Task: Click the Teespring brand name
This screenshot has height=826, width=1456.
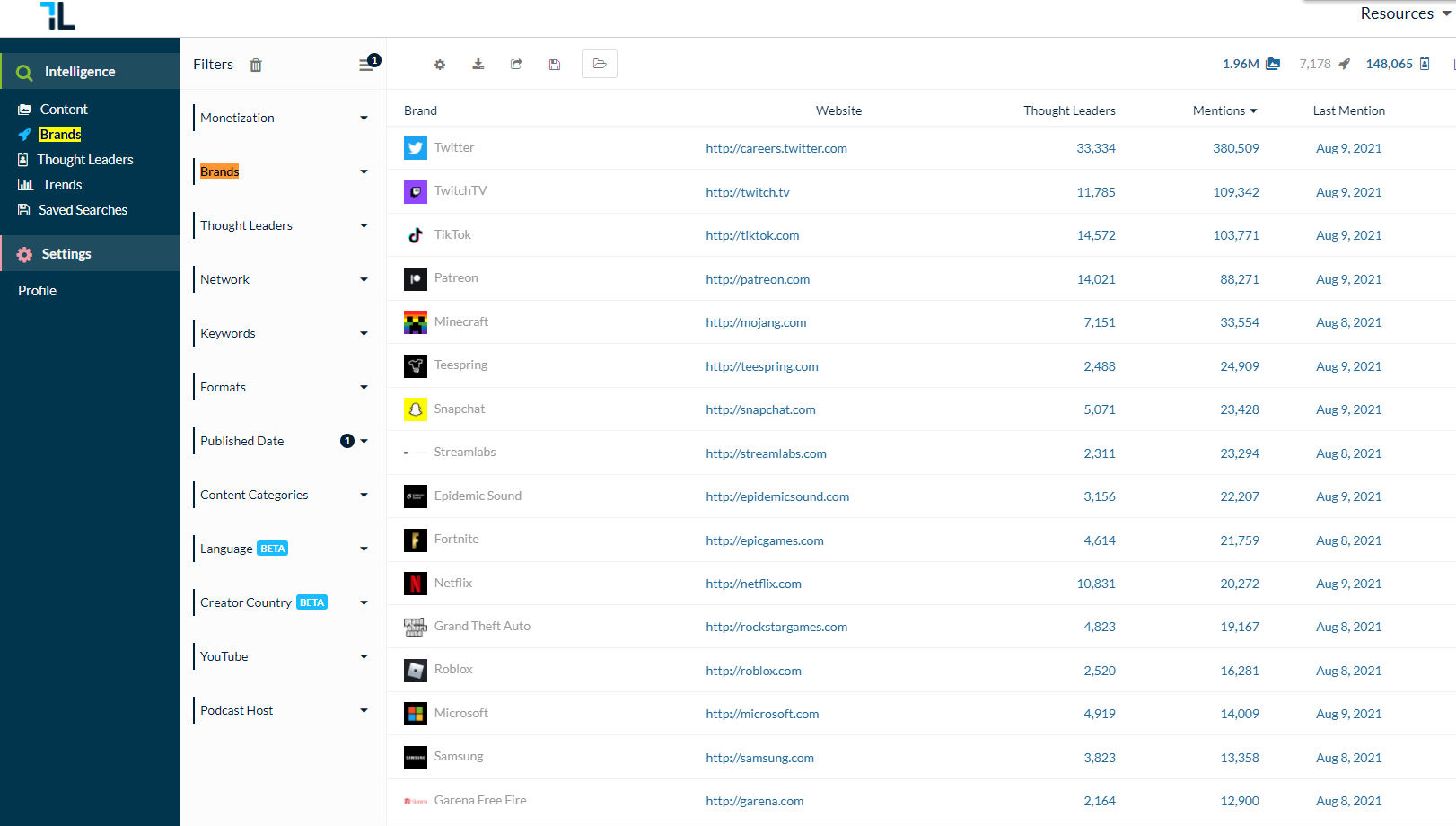Action: (460, 365)
